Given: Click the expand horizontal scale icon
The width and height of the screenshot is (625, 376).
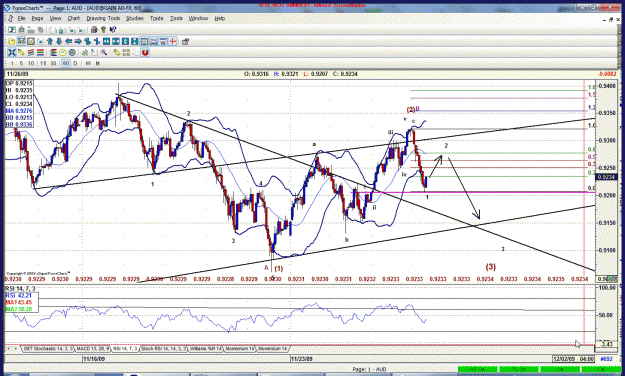Looking at the screenshot, I should 106,41.
